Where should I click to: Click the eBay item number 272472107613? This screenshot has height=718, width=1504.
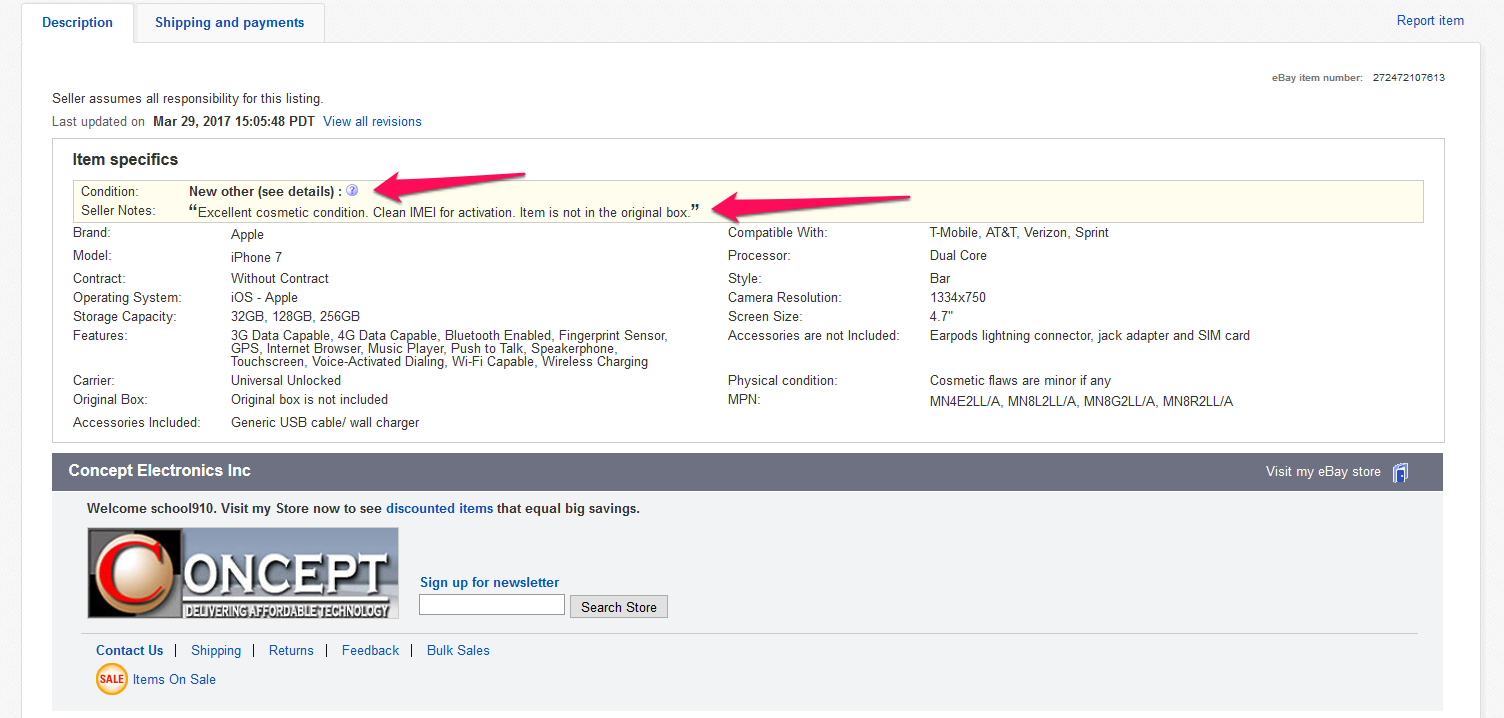(1408, 77)
